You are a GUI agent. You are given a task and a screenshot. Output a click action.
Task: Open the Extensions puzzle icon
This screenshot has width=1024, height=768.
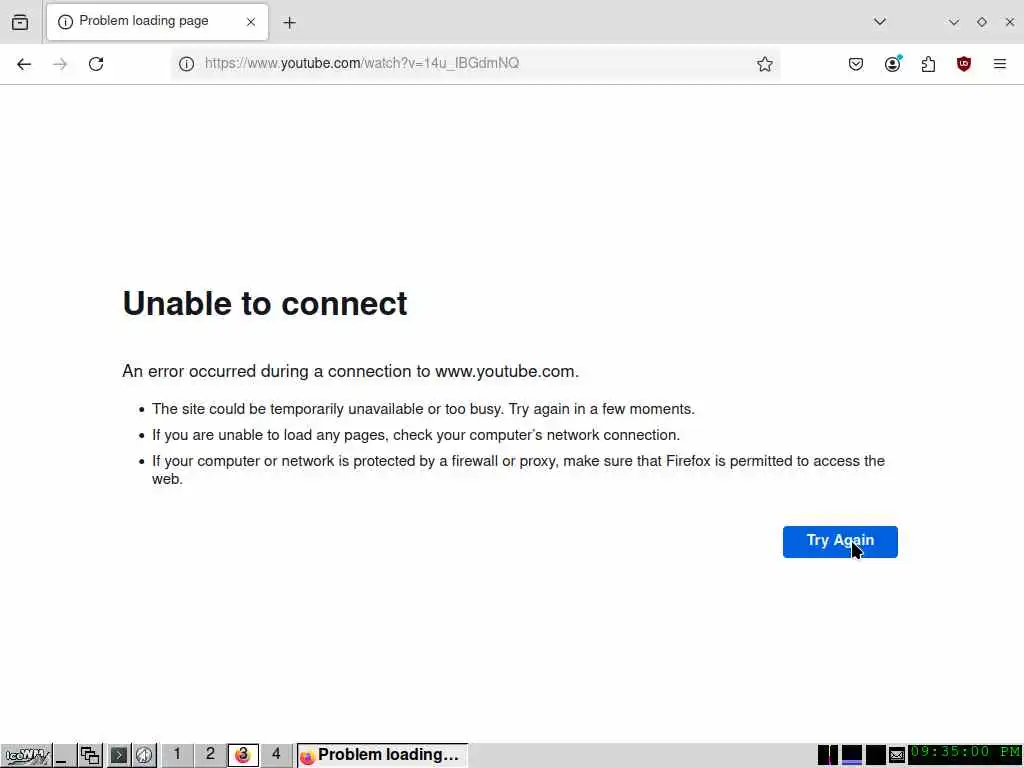click(928, 64)
